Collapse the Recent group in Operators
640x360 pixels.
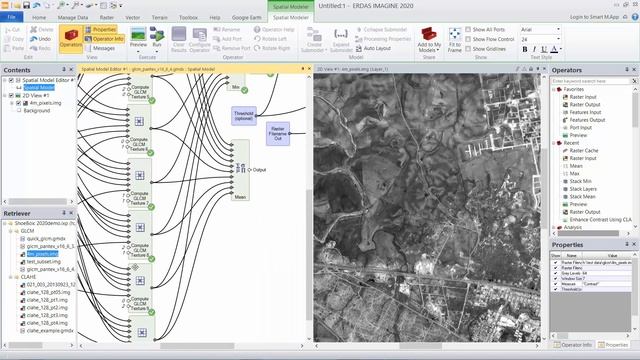pyautogui.click(x=554, y=143)
